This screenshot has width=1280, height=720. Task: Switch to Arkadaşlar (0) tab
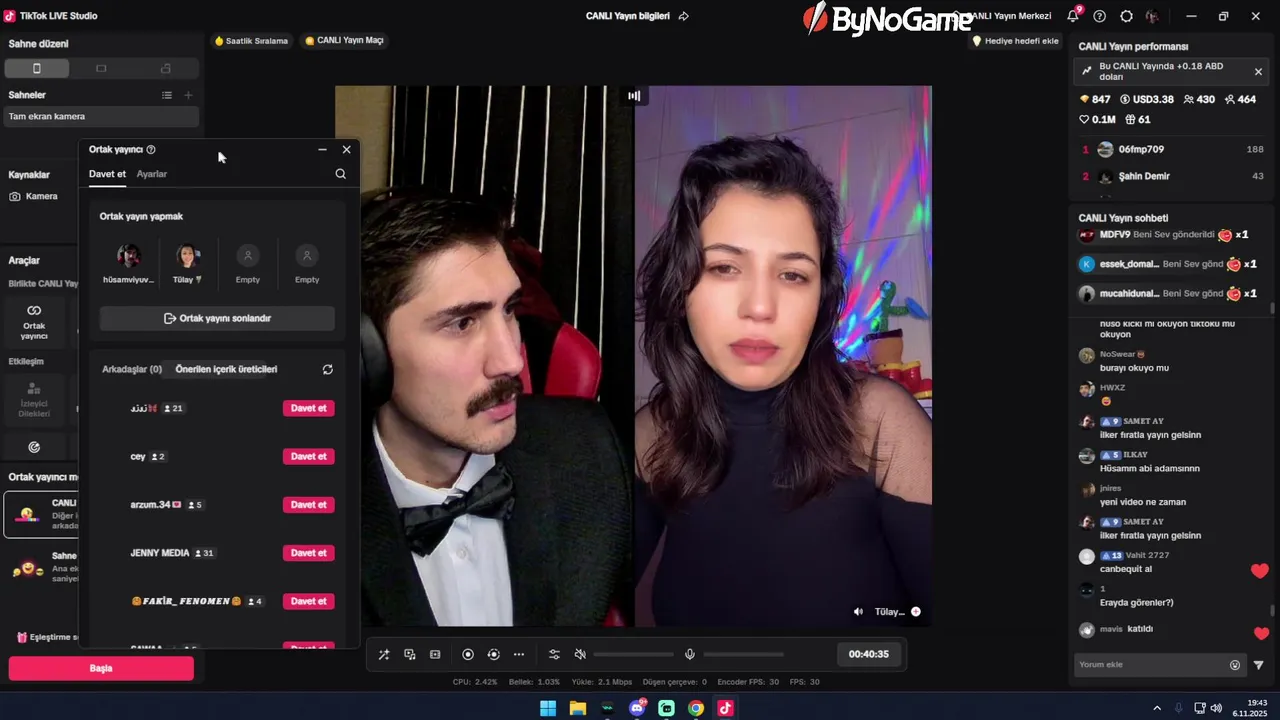click(132, 369)
